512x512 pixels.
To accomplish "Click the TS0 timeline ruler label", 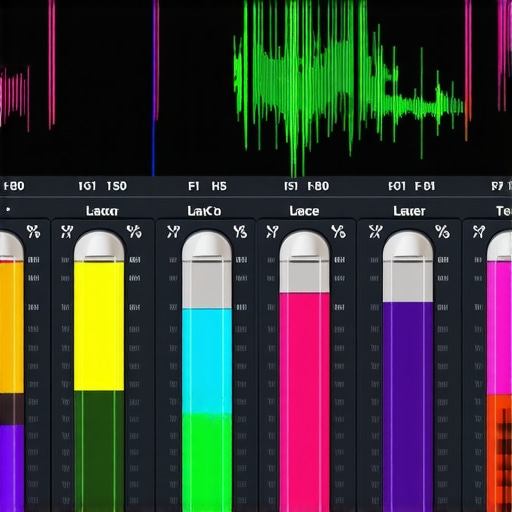I will click(116, 186).
